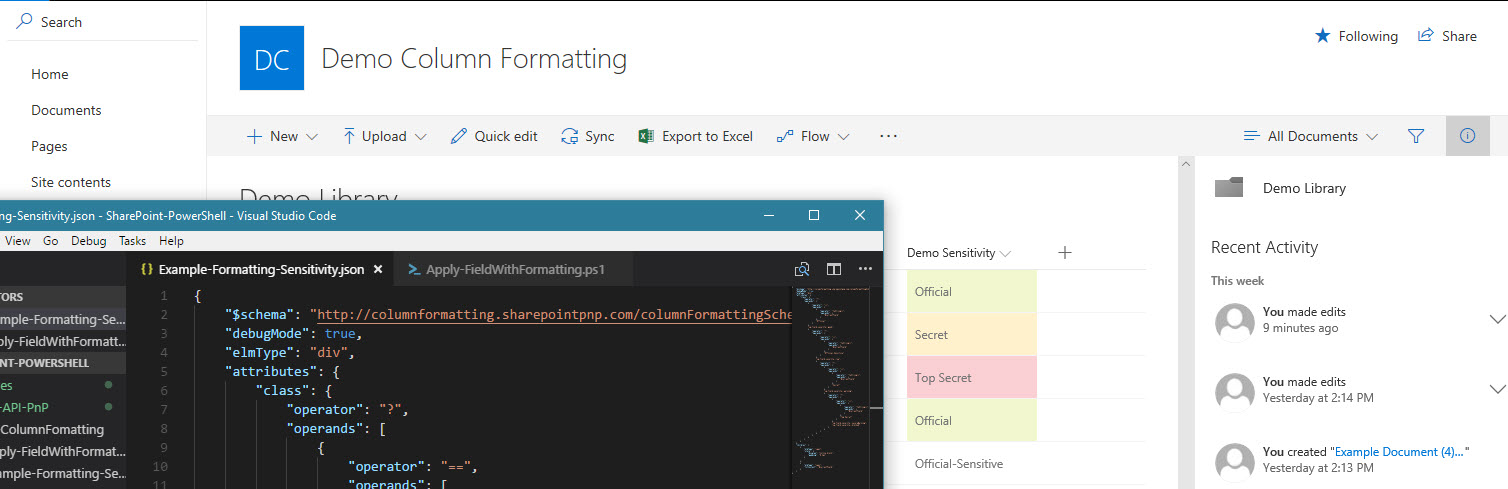This screenshot has height=489, width=1508.
Task: Click the Official-Sensitive cell
Action: point(971,464)
